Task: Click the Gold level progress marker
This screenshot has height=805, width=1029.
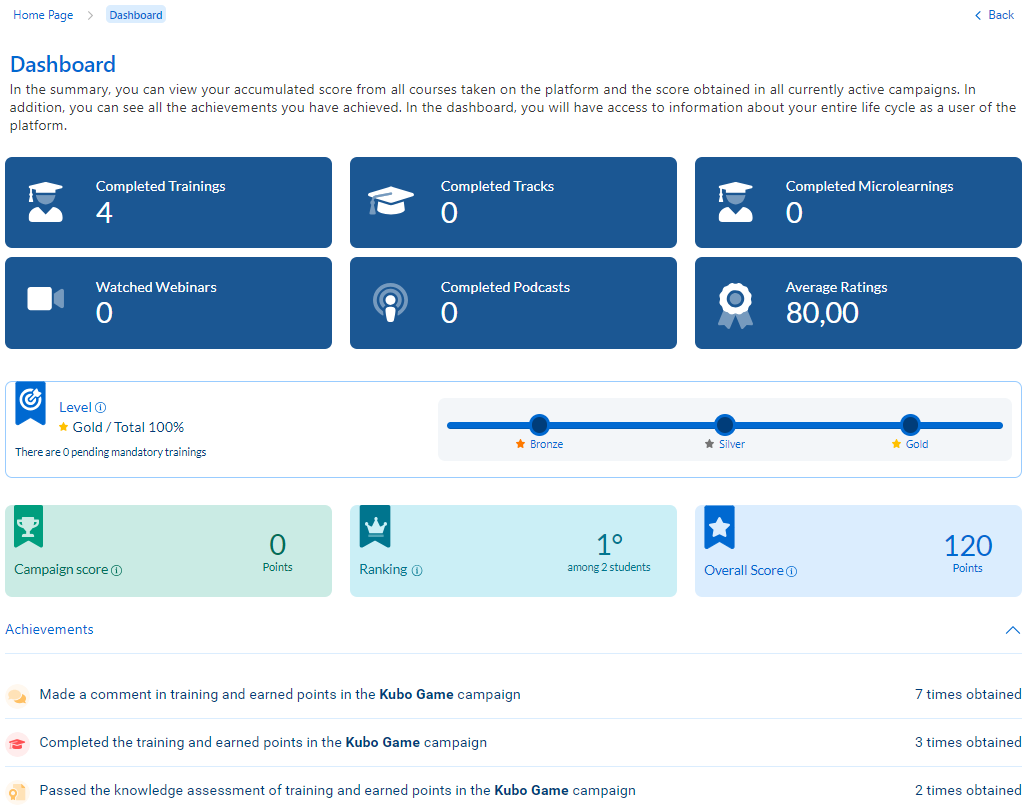Action: coord(910,425)
